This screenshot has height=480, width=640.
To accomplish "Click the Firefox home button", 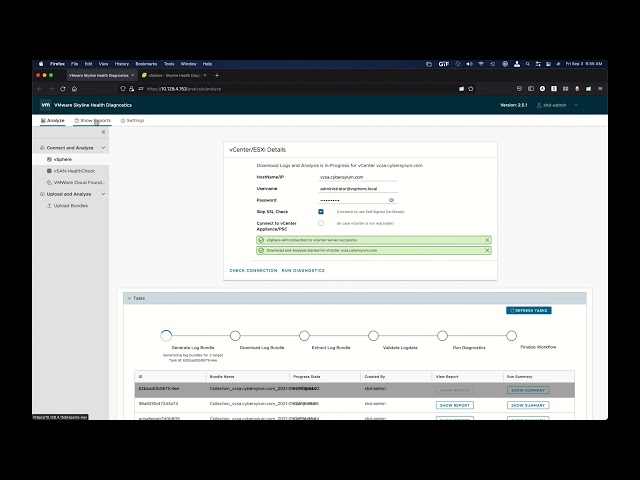I will click(x=74, y=89).
